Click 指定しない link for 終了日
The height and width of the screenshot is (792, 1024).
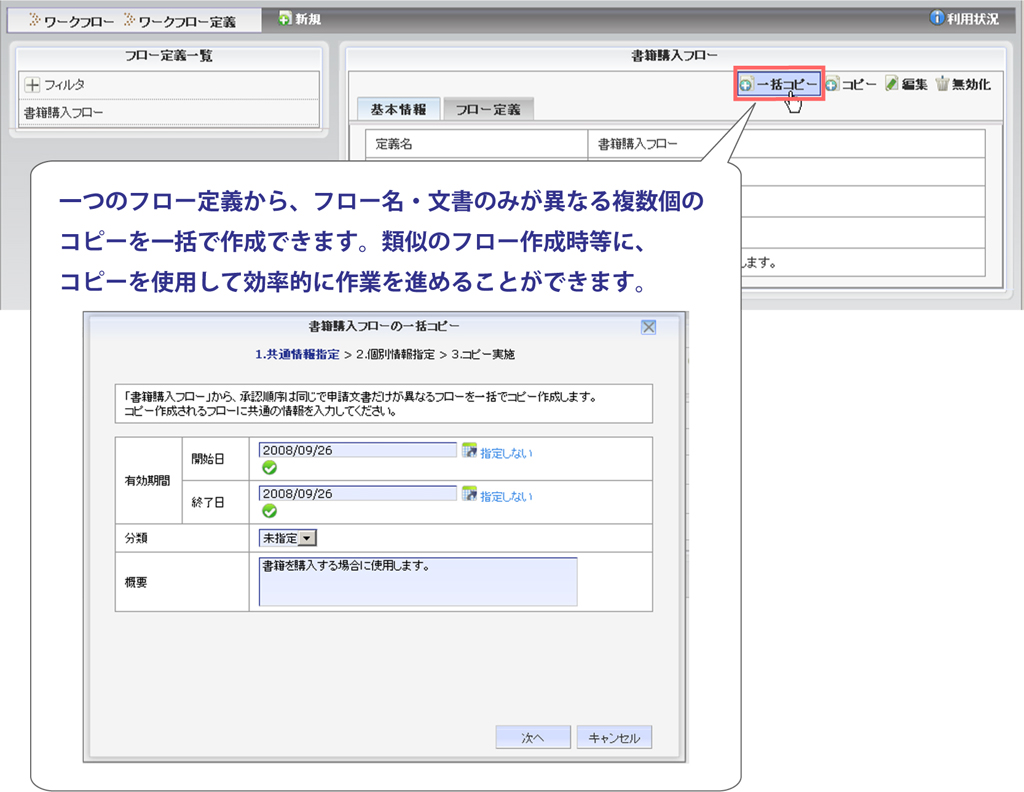pos(506,497)
